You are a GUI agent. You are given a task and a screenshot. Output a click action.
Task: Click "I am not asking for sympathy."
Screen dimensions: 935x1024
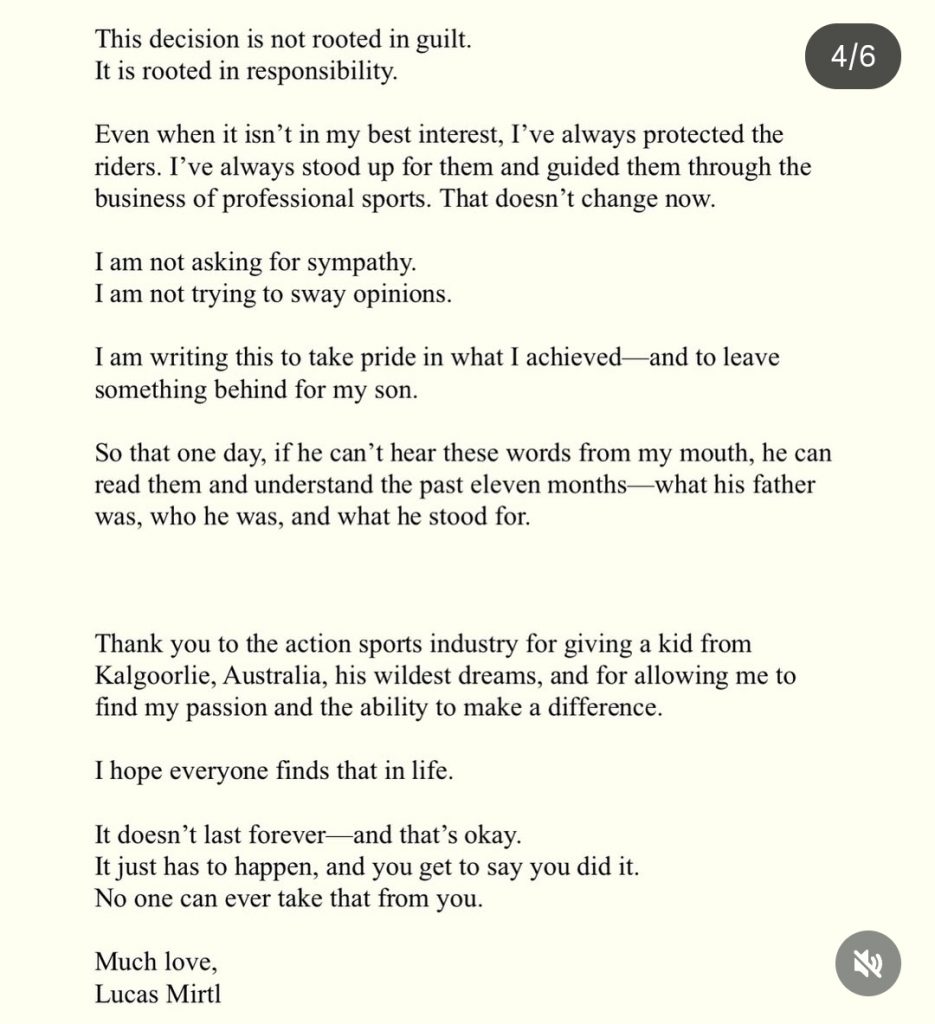(255, 263)
